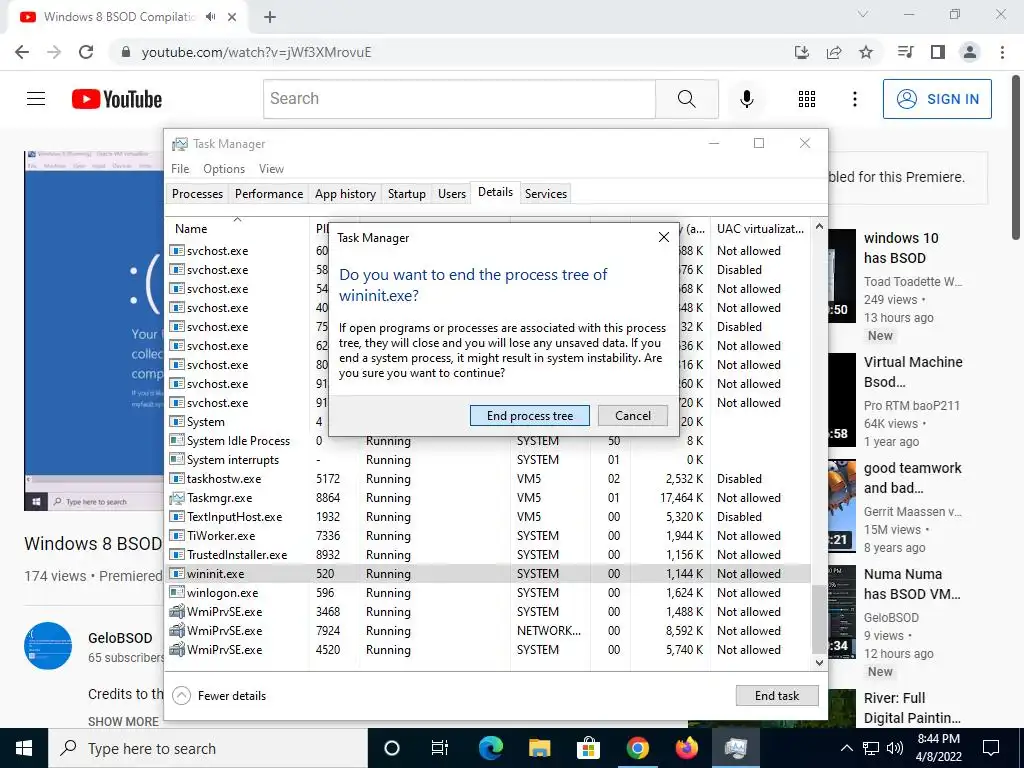Open the File menu in Task Manager
Image resolution: width=1024 pixels, height=768 pixels.
180,168
